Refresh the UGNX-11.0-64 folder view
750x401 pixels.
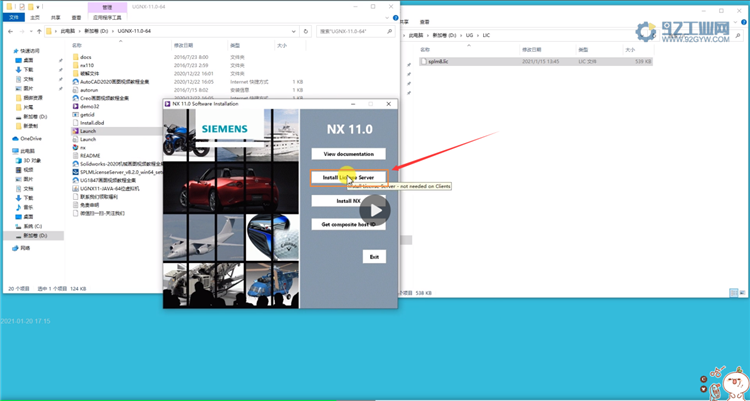pos(306,31)
